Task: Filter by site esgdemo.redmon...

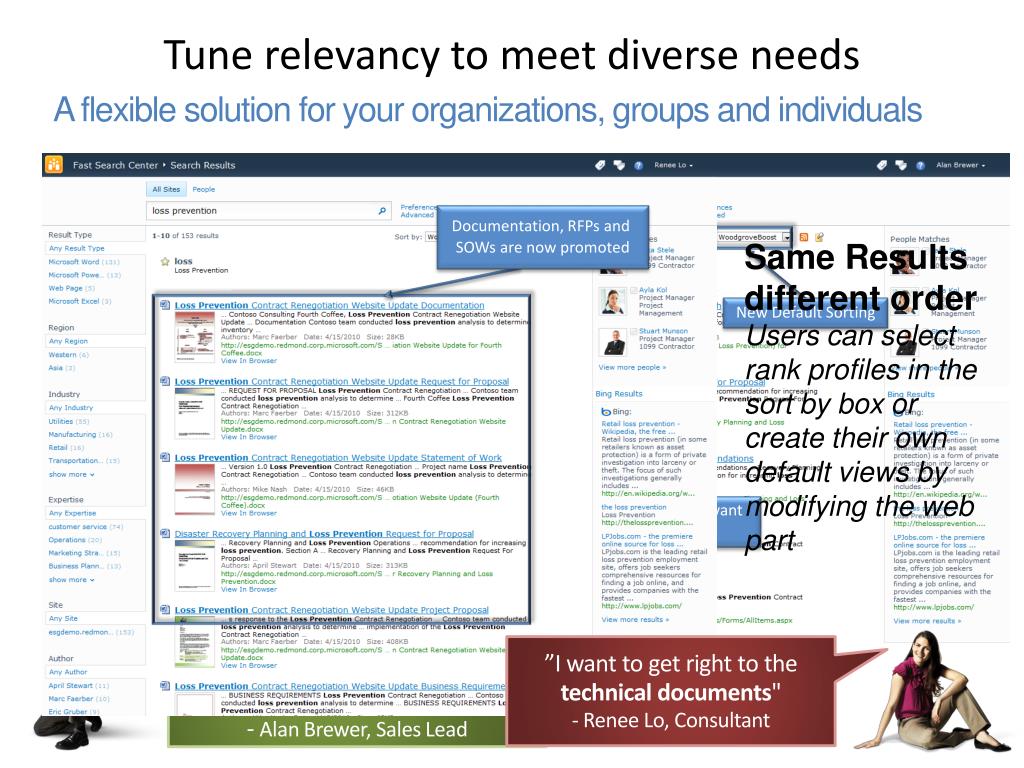Action: [x=91, y=632]
